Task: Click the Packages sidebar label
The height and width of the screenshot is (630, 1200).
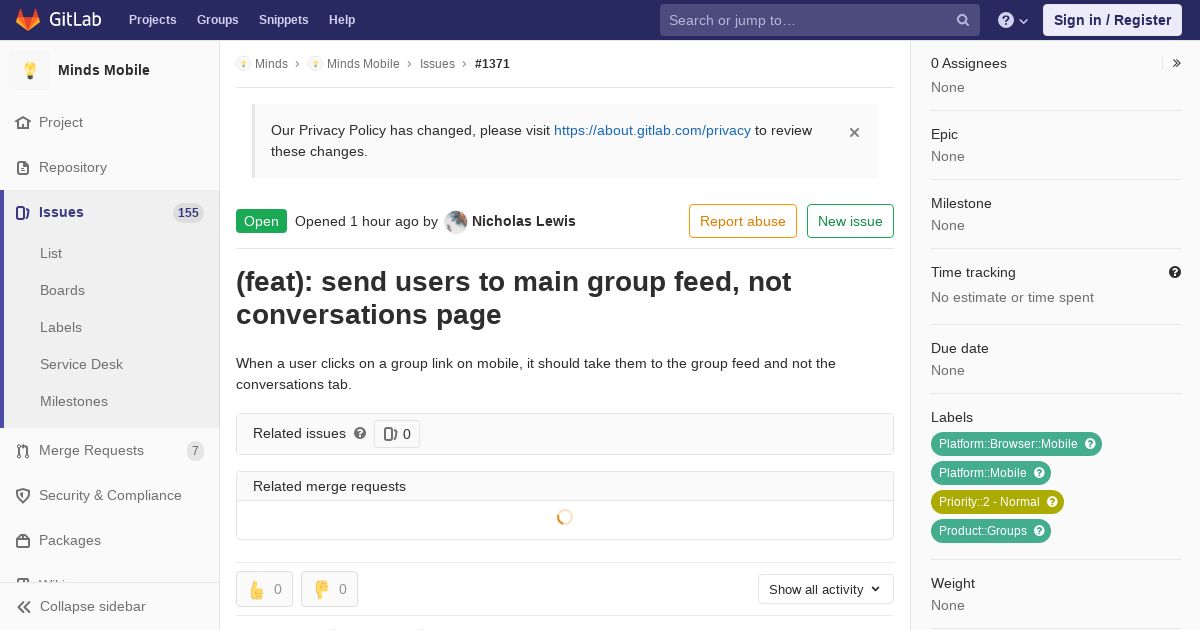Action: coord(70,540)
